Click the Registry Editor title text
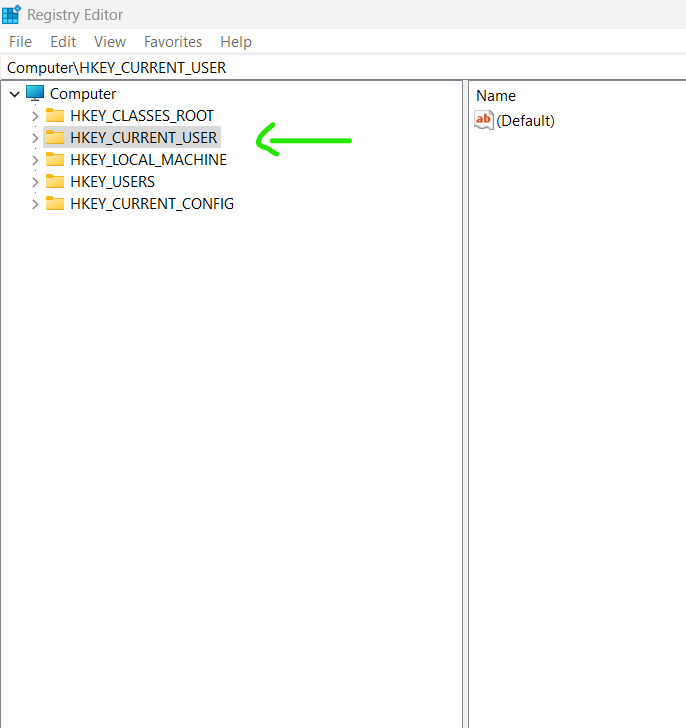This screenshot has width=686, height=728. click(x=75, y=15)
